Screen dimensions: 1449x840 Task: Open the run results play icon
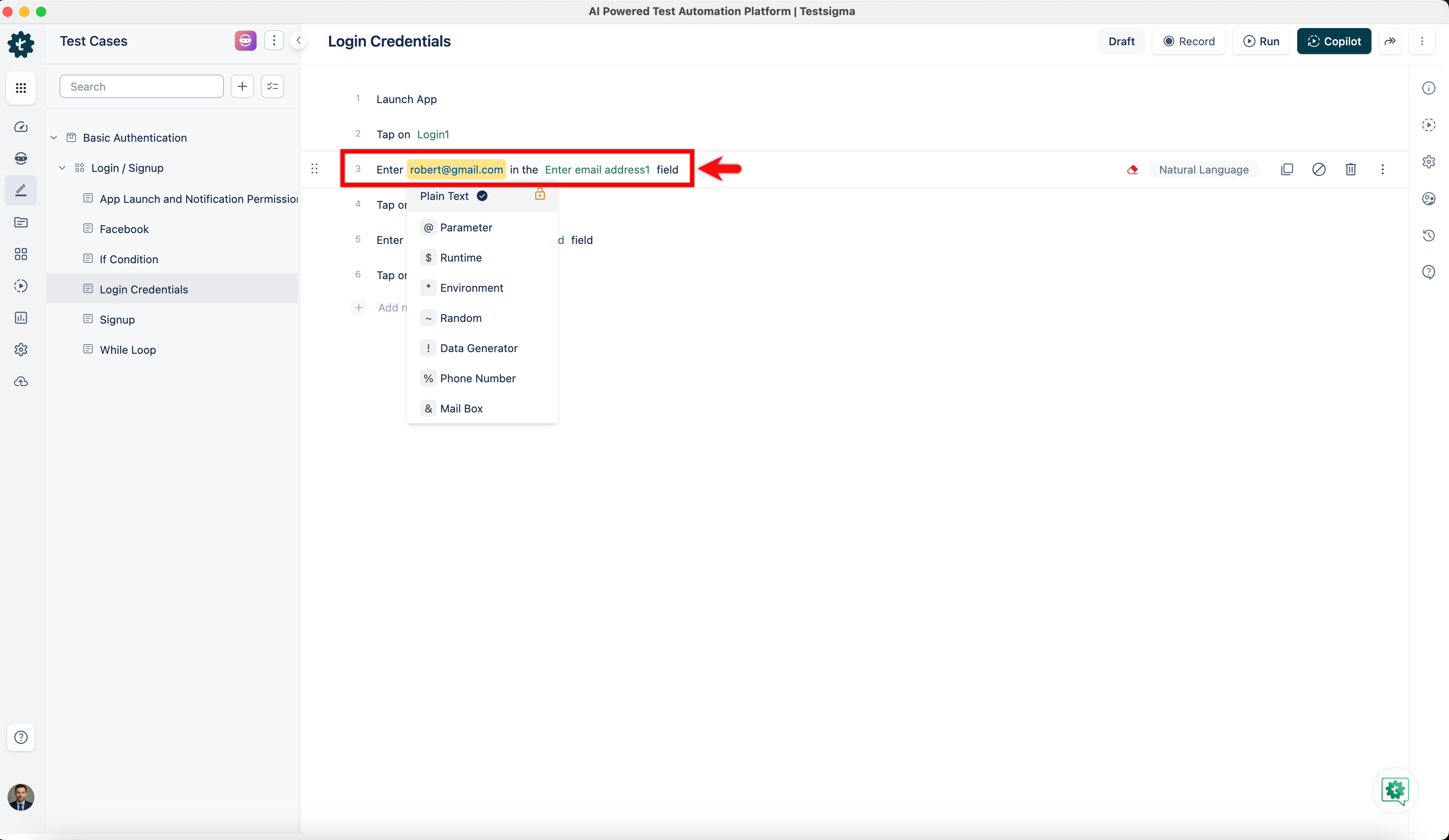[21, 286]
